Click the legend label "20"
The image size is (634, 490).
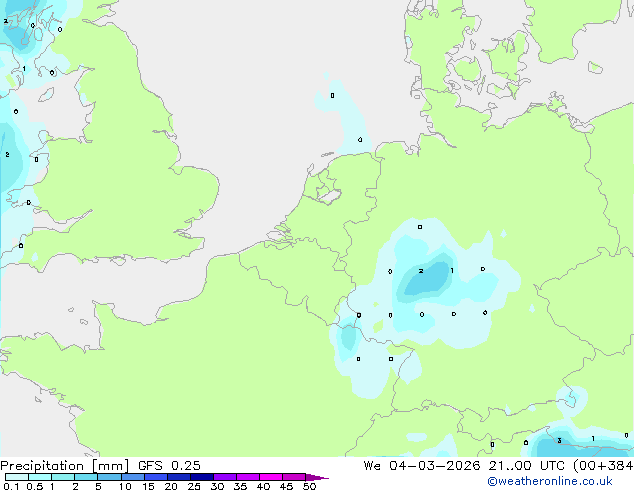(x=171, y=486)
